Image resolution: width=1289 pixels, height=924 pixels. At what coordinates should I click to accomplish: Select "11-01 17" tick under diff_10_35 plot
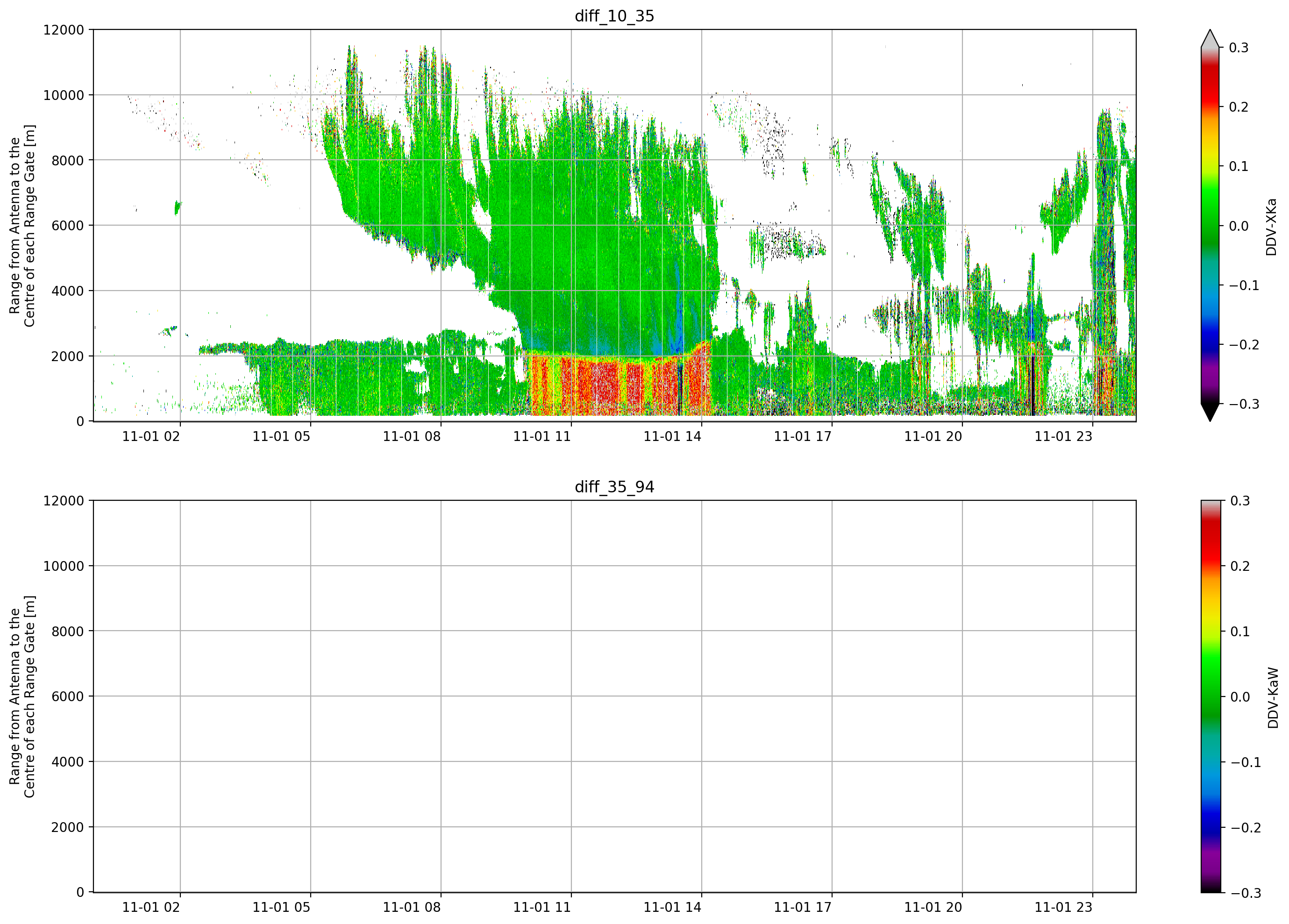[803, 436]
